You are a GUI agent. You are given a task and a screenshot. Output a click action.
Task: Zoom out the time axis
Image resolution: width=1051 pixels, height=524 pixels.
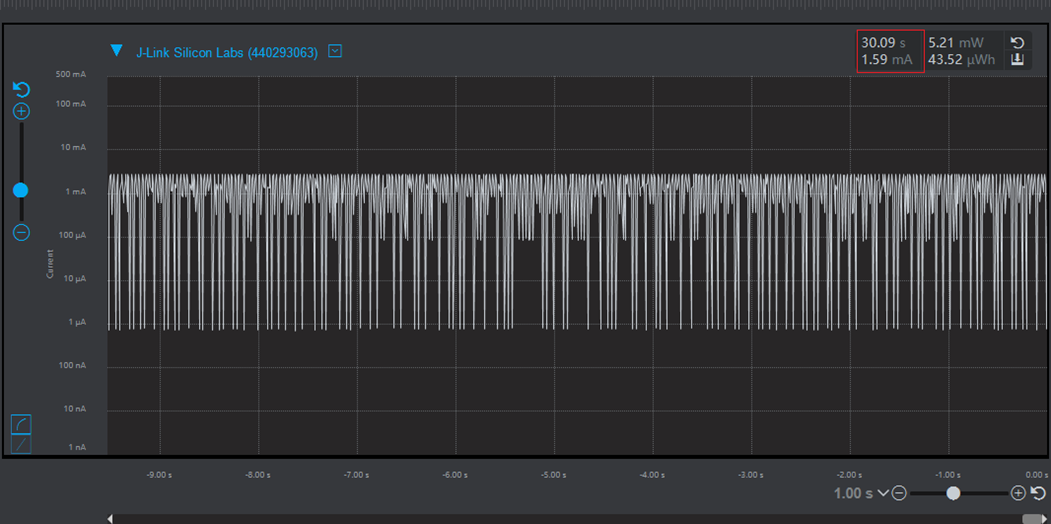(900, 494)
